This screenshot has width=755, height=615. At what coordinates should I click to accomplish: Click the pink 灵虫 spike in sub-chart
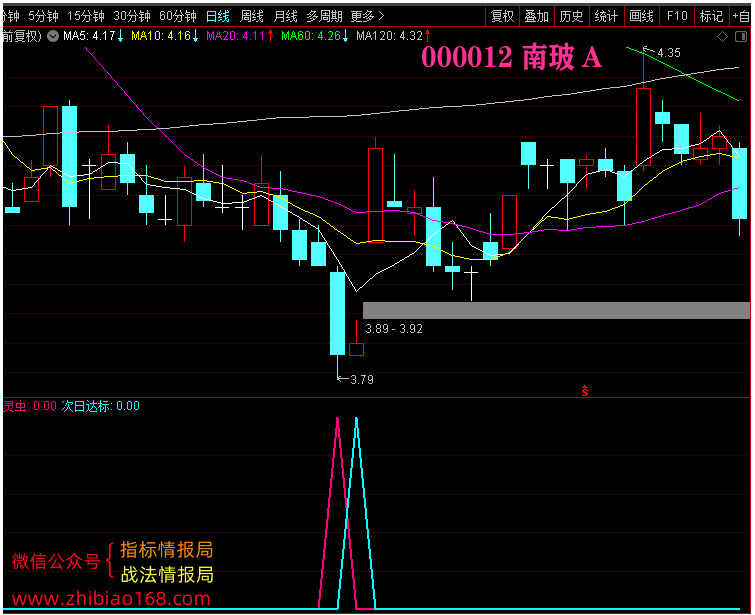(x=338, y=513)
